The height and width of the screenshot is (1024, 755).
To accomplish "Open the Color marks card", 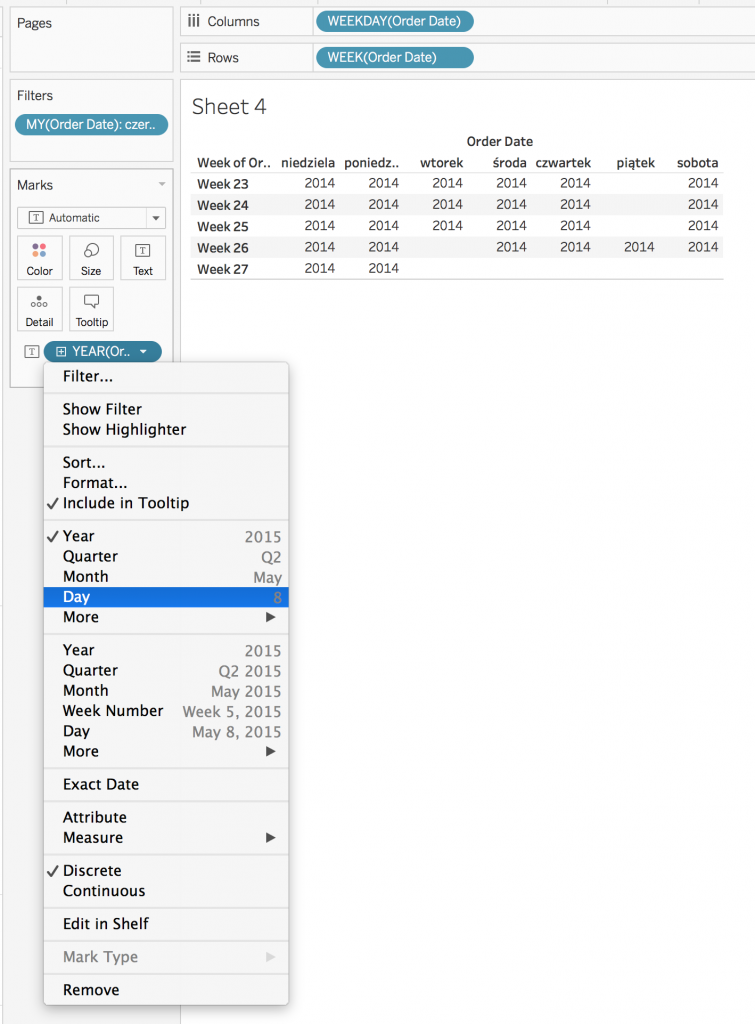I will [39, 257].
